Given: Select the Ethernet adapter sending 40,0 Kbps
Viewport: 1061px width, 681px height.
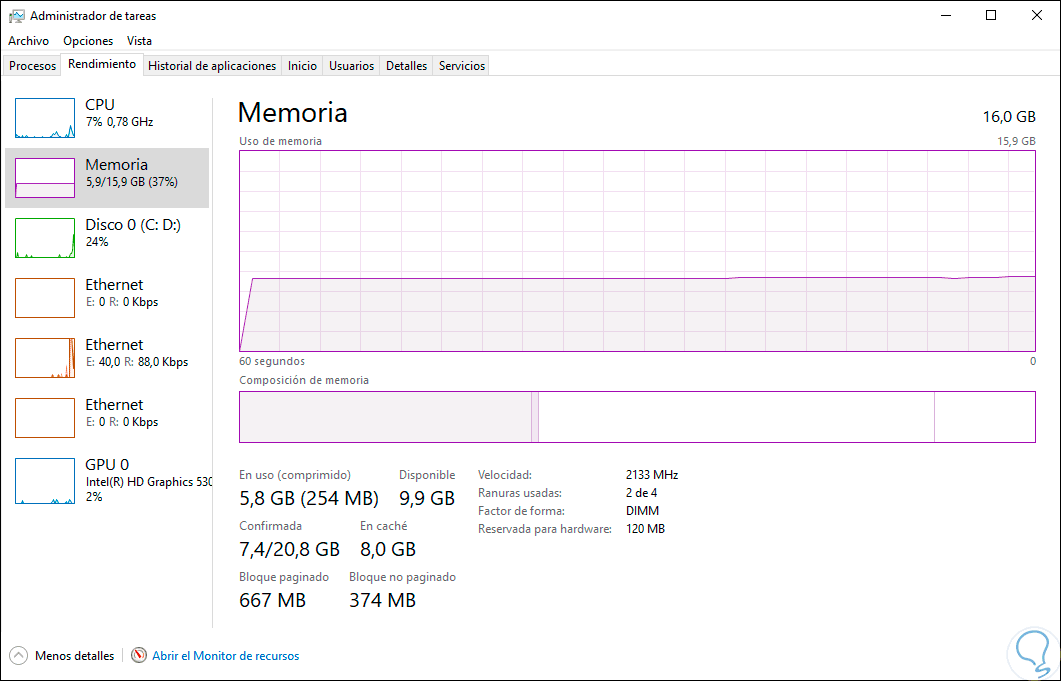Looking at the screenshot, I should (x=45, y=358).
